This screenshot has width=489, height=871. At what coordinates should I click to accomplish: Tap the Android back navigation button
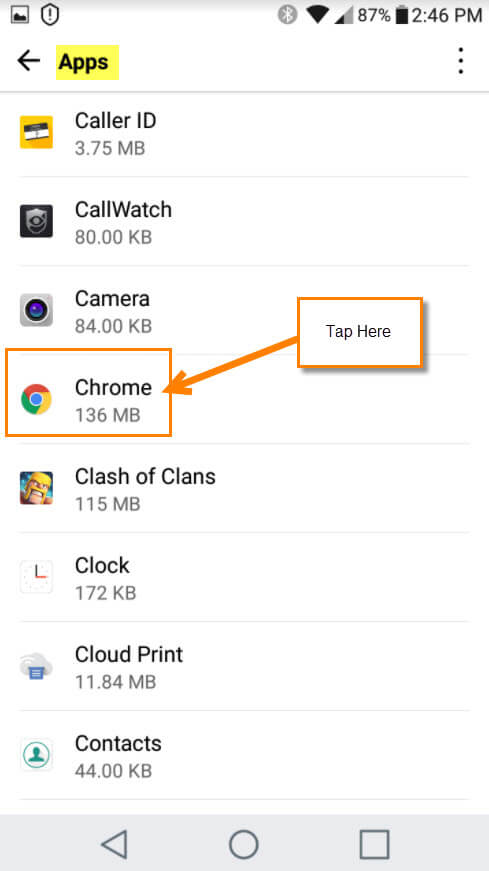point(114,844)
